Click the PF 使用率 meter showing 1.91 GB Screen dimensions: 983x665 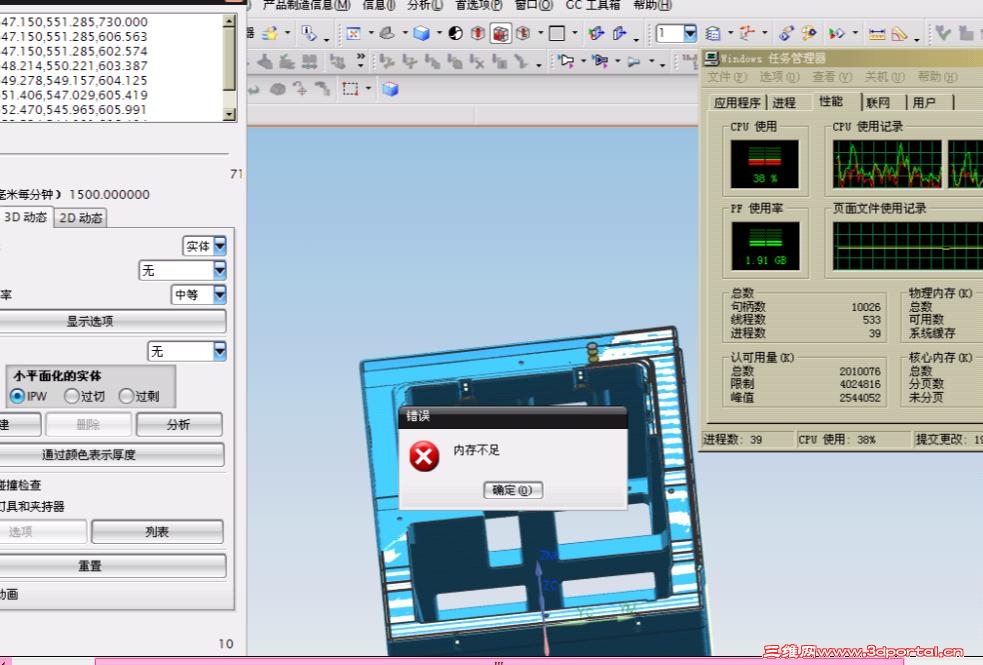point(765,246)
